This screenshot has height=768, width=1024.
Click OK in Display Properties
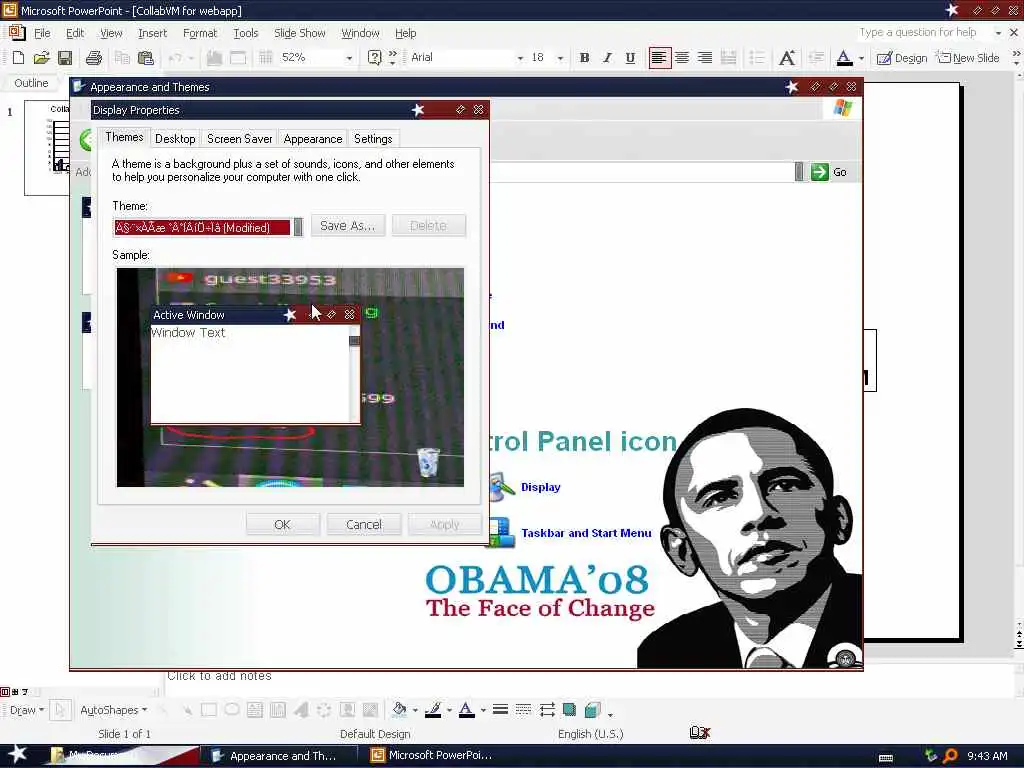tap(282, 524)
